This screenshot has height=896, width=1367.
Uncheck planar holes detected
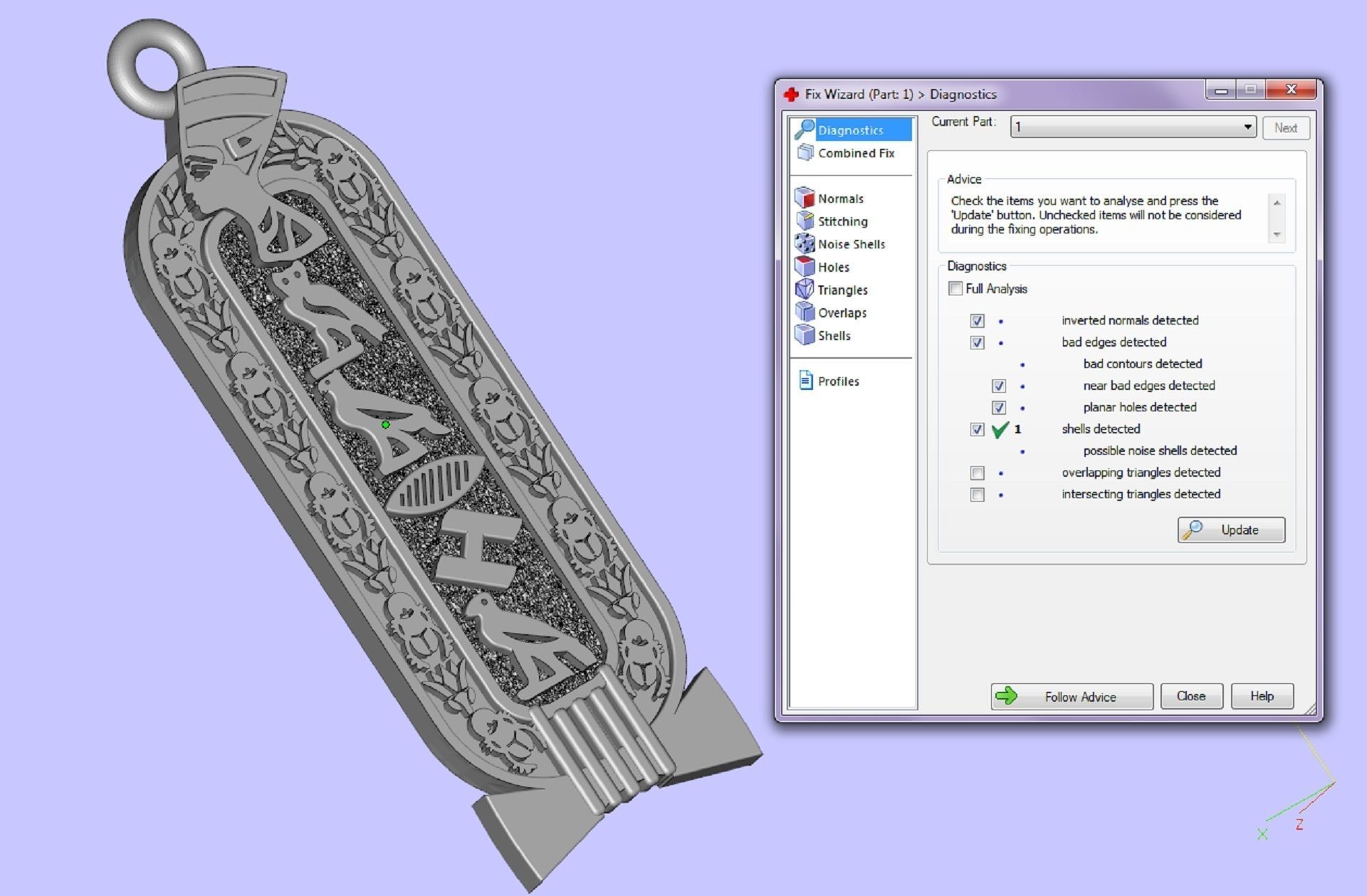click(x=999, y=408)
